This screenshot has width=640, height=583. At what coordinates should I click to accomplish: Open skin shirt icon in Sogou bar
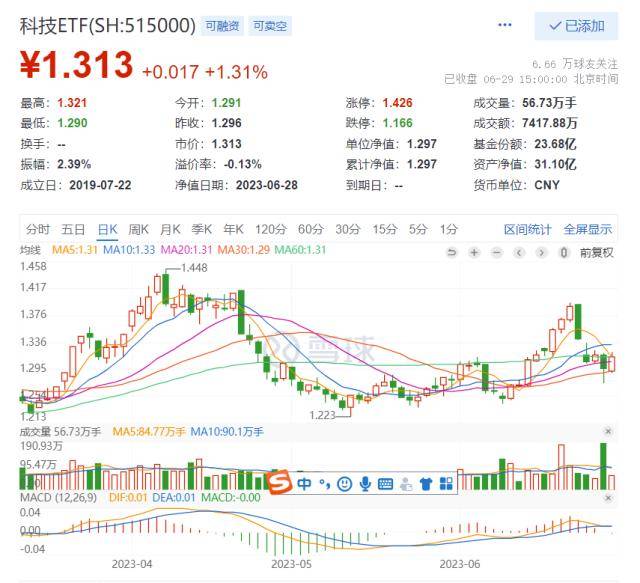pos(426,484)
